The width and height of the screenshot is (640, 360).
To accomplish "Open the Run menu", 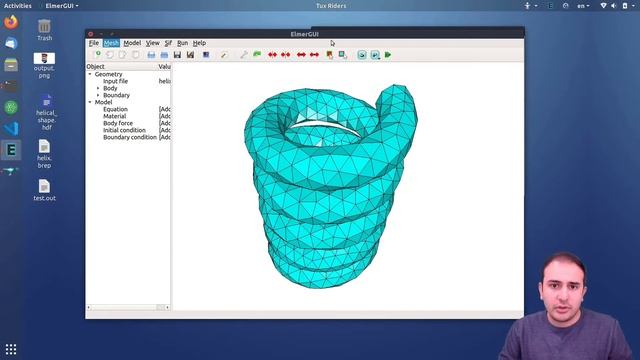I will coord(182,43).
